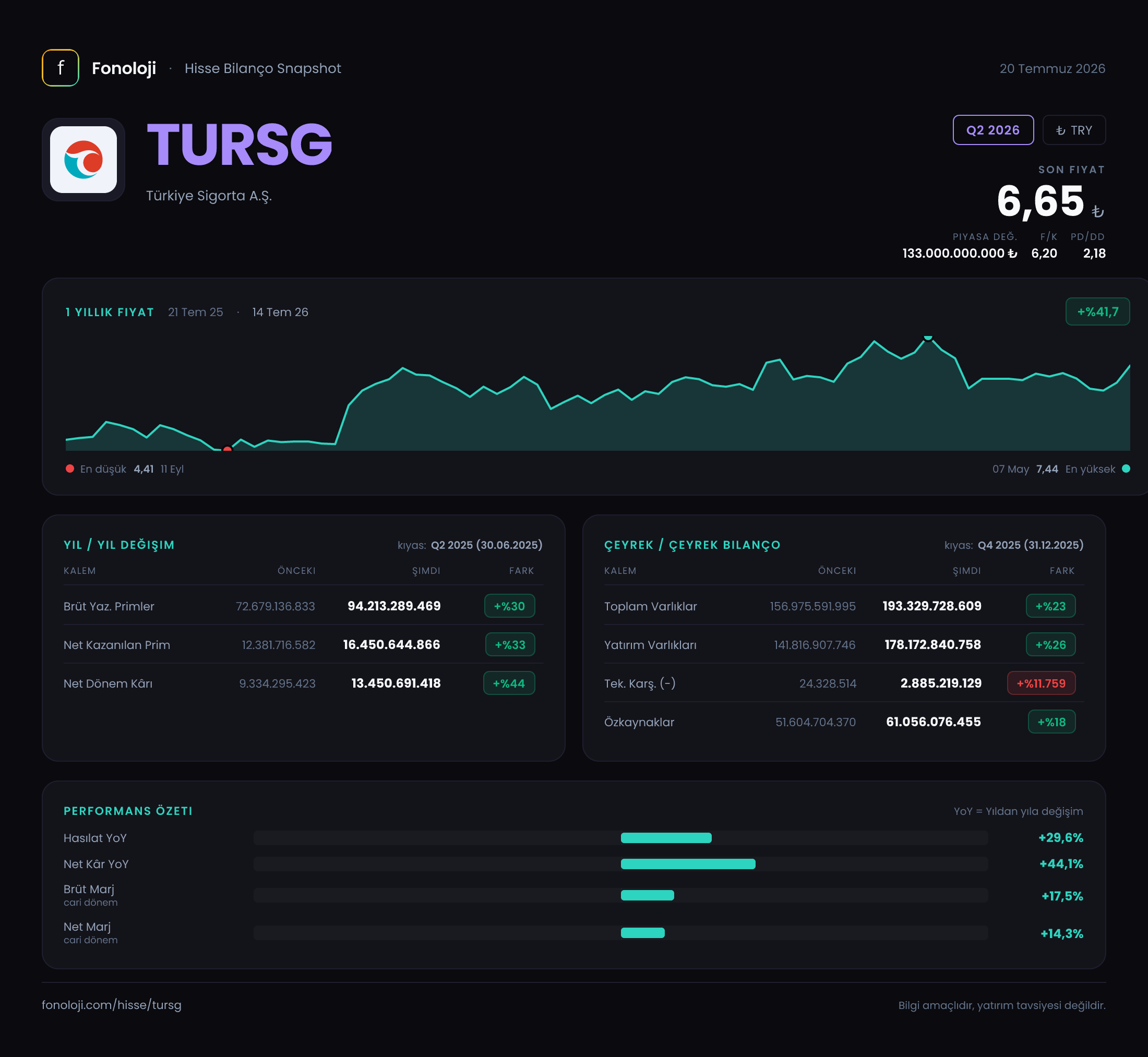
Task: Click the +%23 Toplam Varlıklar badge
Action: pos(1050,606)
